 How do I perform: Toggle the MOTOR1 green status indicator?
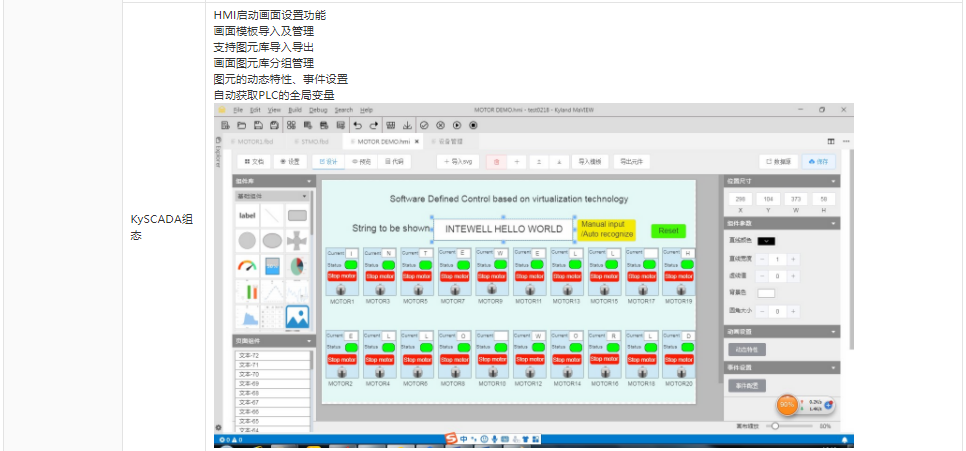[x=351, y=265]
